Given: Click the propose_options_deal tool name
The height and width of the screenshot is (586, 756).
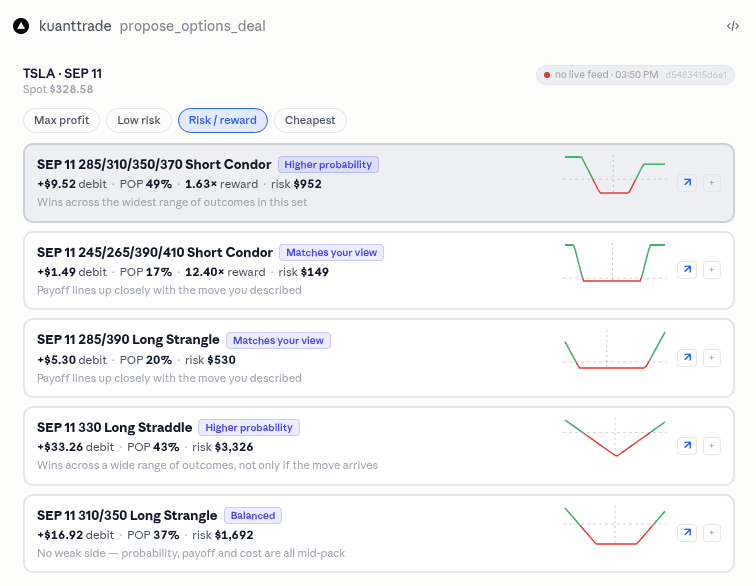Looking at the screenshot, I should 192,26.
